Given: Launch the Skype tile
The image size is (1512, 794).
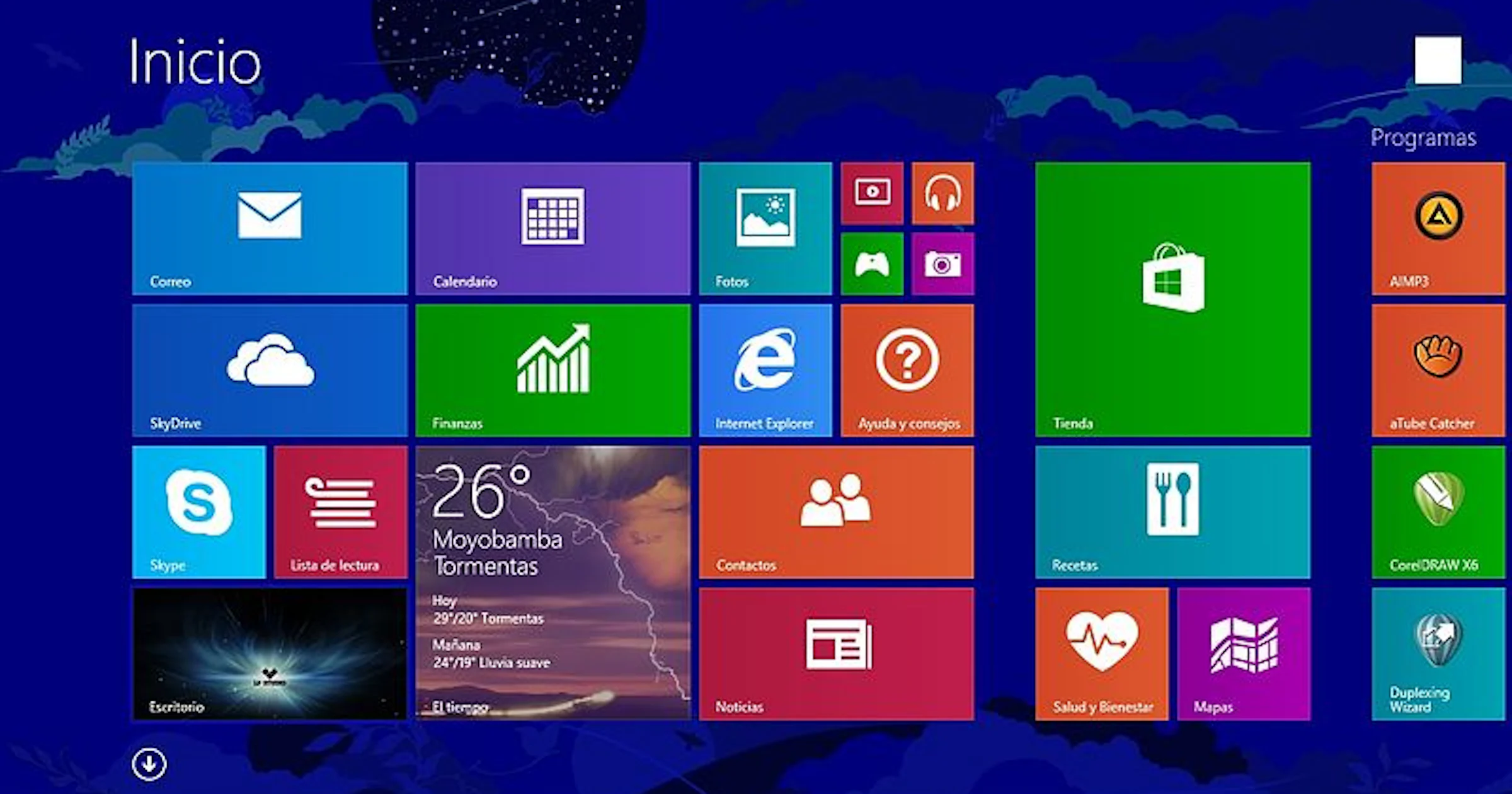Looking at the screenshot, I should click(x=199, y=512).
